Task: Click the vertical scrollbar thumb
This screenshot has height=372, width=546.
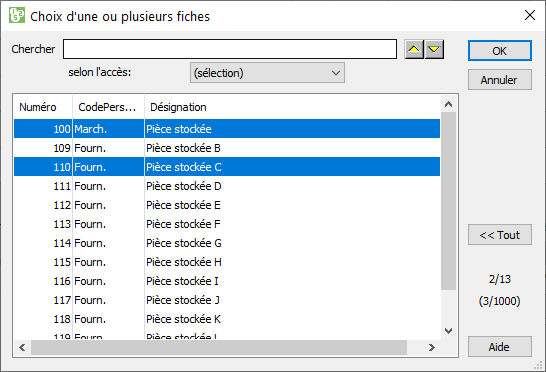Action: coord(448,201)
